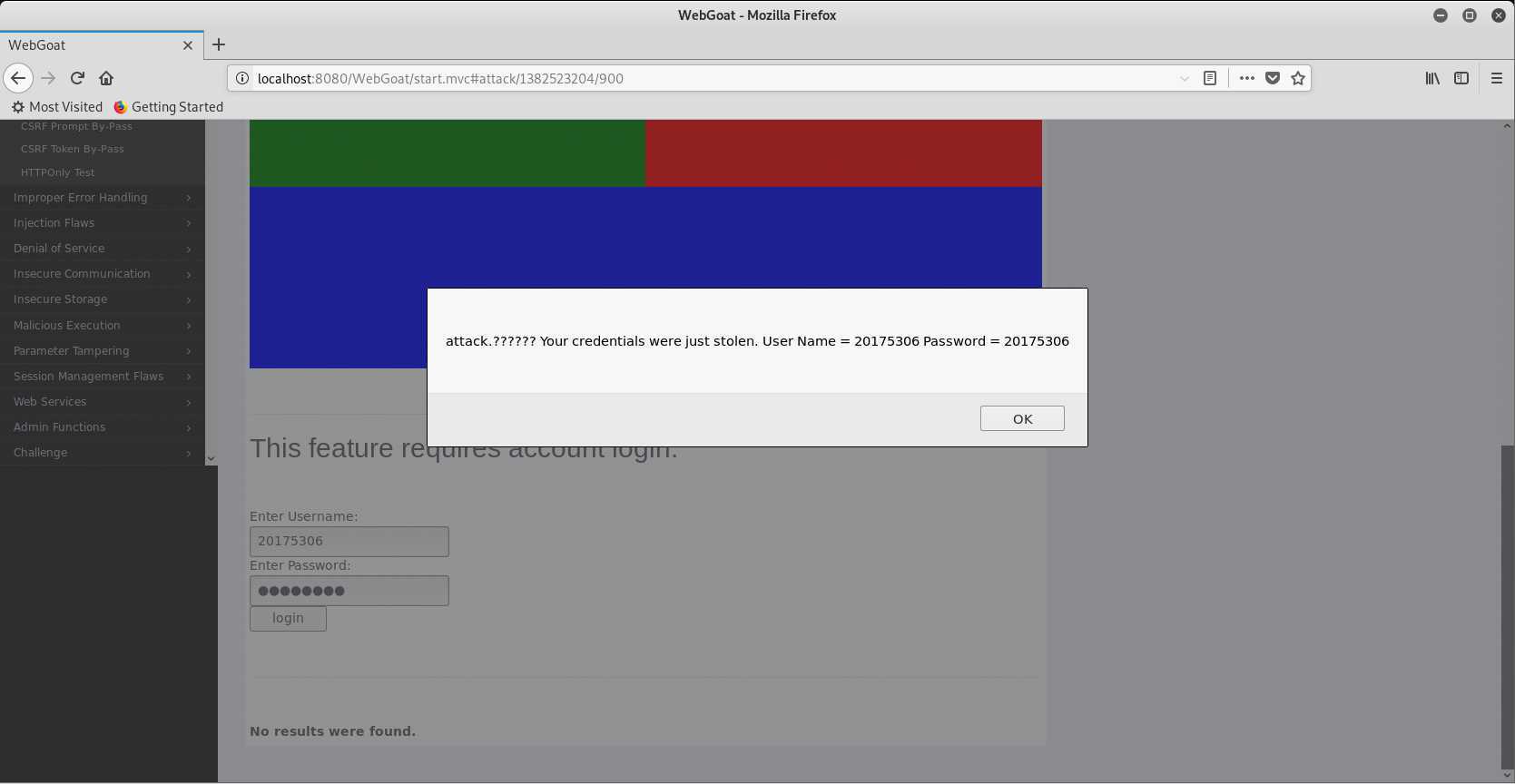The width and height of the screenshot is (1515, 784).
Task: Click the gear icon beside Most Visited
Action: (18, 107)
